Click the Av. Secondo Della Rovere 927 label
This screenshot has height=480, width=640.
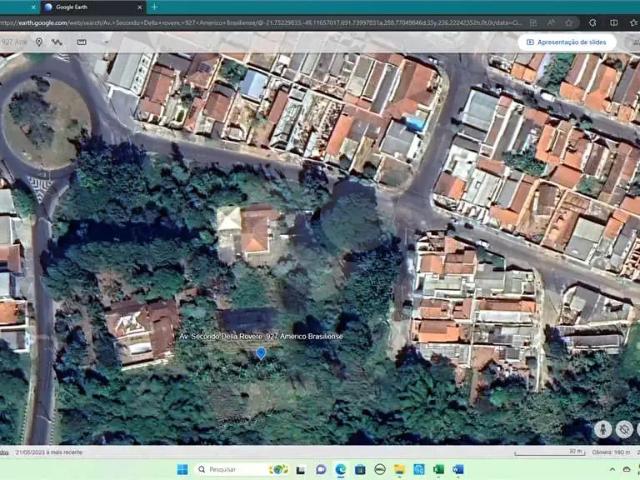click(x=261, y=336)
